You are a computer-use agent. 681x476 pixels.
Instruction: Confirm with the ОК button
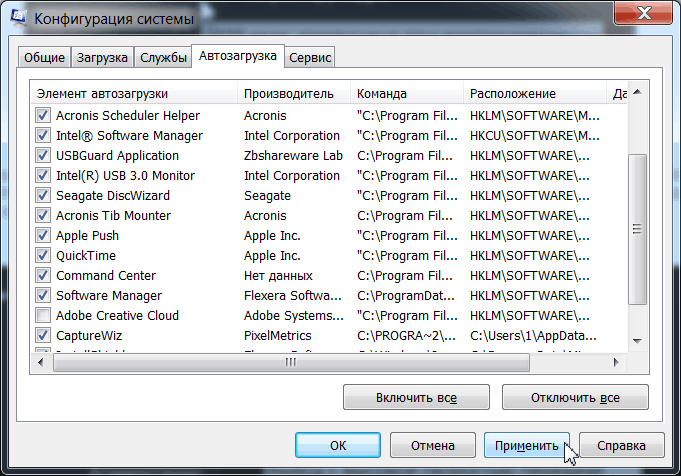pyautogui.click(x=338, y=445)
